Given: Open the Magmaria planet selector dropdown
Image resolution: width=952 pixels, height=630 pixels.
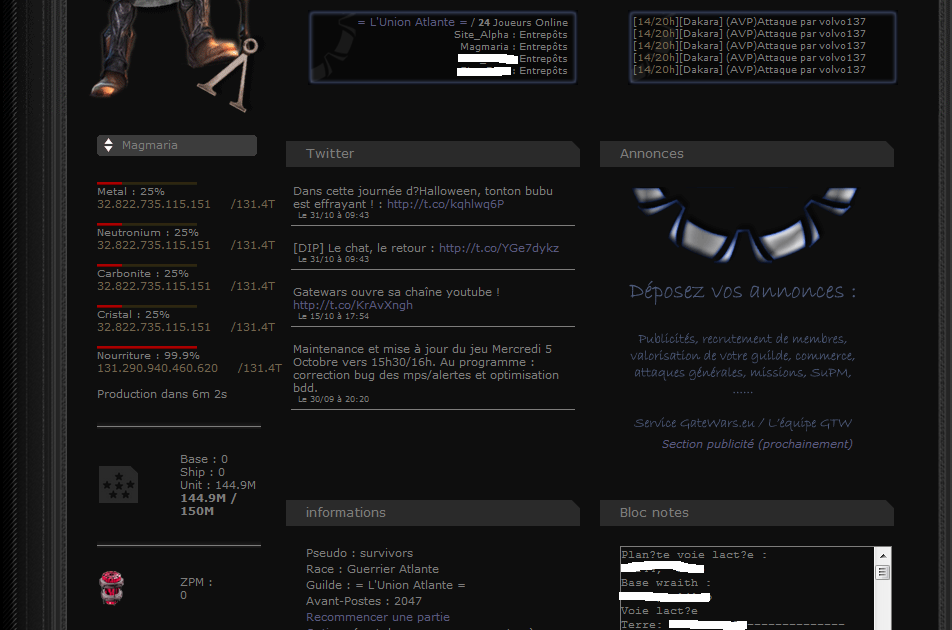Looking at the screenshot, I should pyautogui.click(x=176, y=146).
